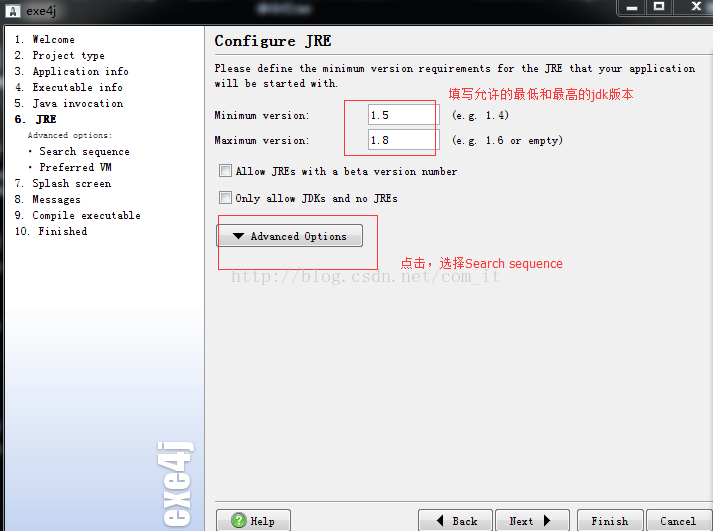Open the Executable info step

[x=77, y=87]
